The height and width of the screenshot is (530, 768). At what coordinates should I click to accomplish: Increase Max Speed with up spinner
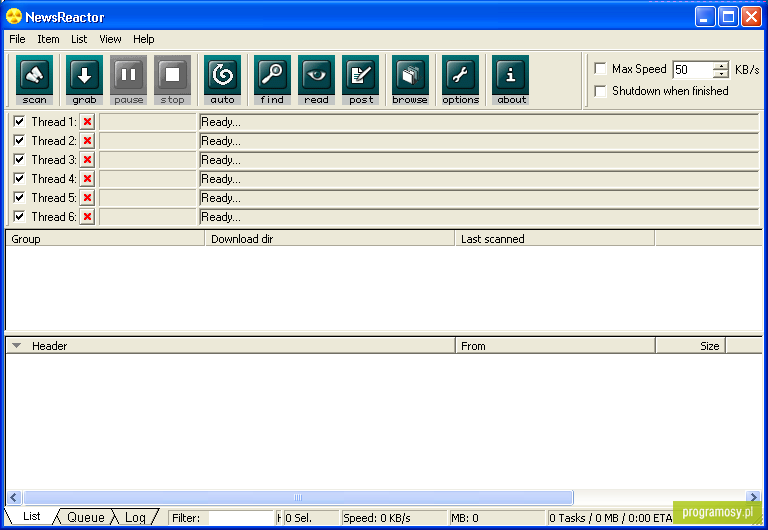coord(721,66)
